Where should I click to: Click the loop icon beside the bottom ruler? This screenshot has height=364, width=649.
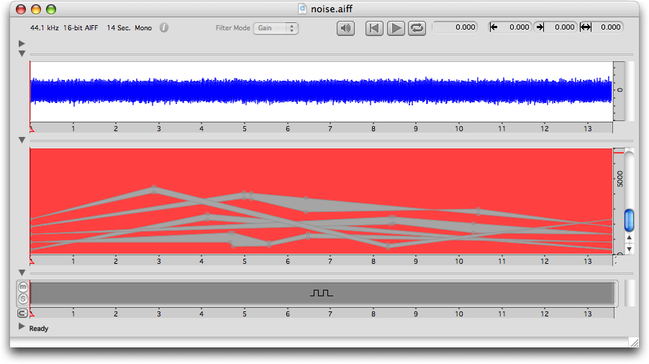pos(22,313)
